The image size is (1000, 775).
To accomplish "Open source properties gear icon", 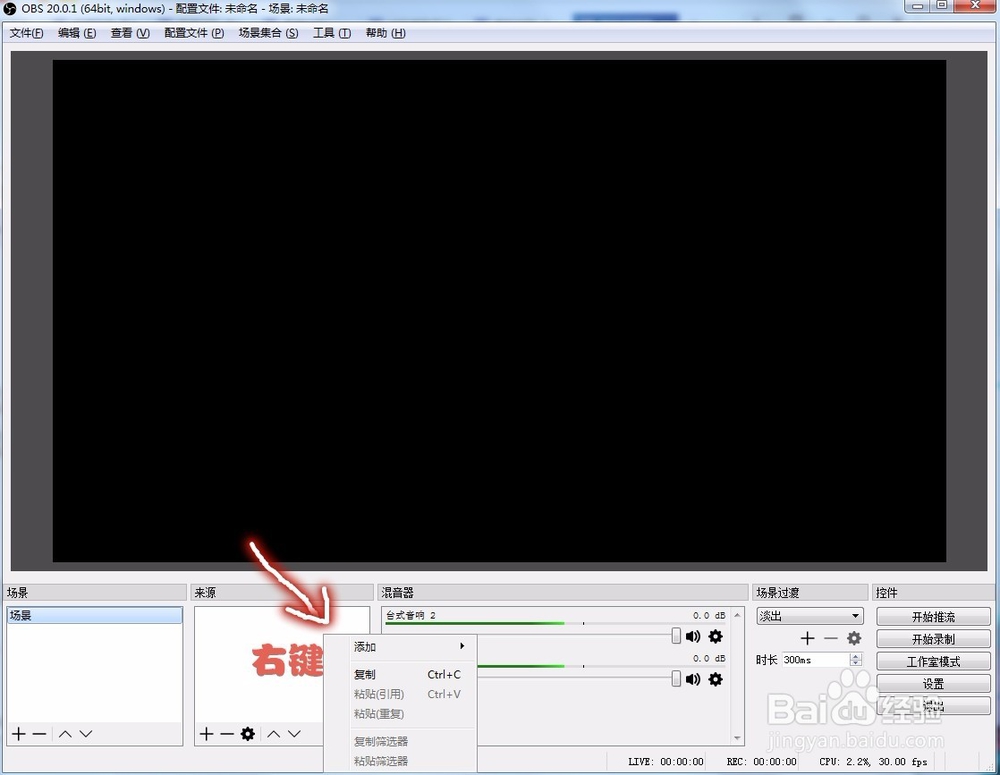I will (248, 734).
